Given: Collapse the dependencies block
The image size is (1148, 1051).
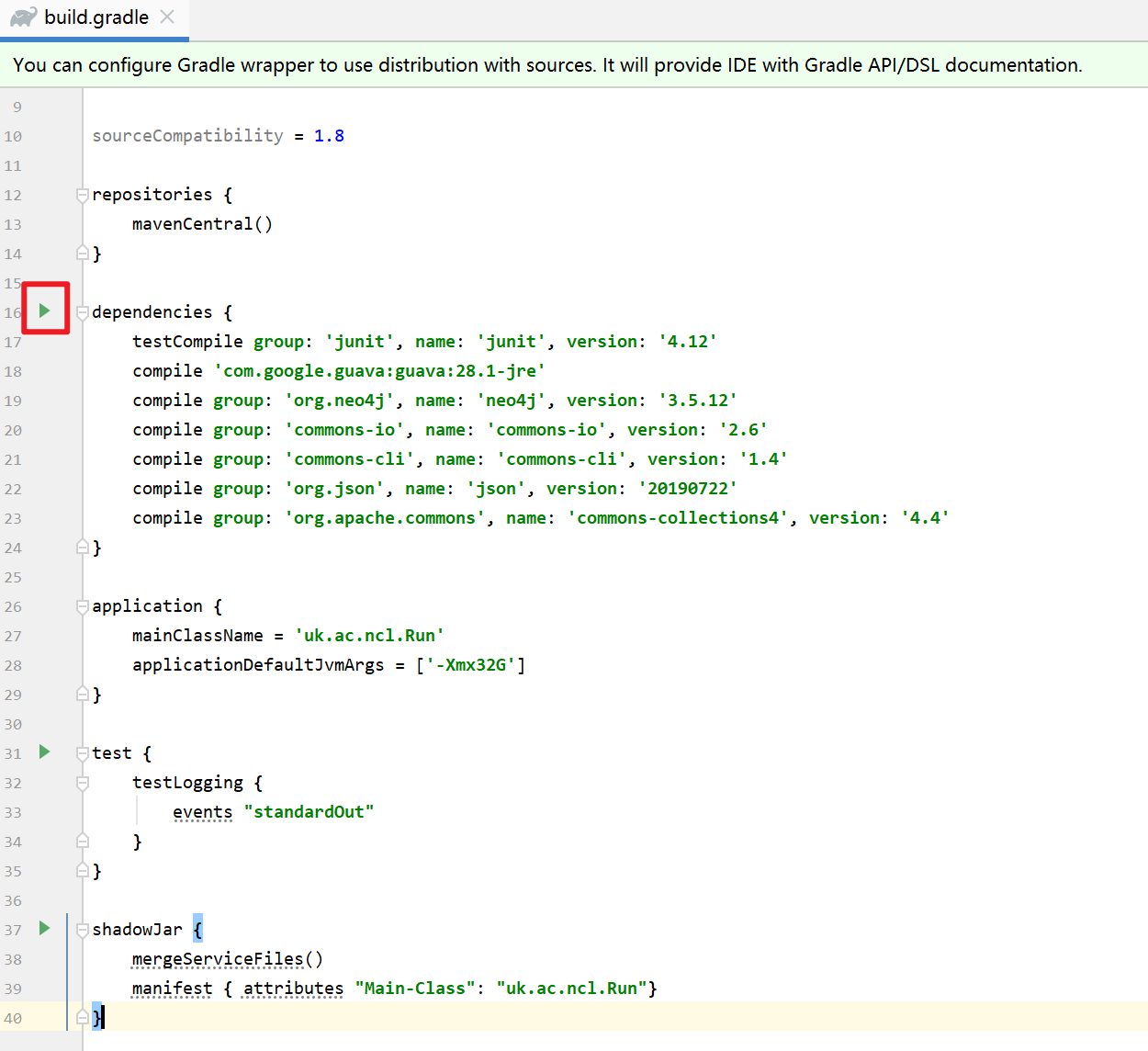Looking at the screenshot, I should [x=83, y=312].
